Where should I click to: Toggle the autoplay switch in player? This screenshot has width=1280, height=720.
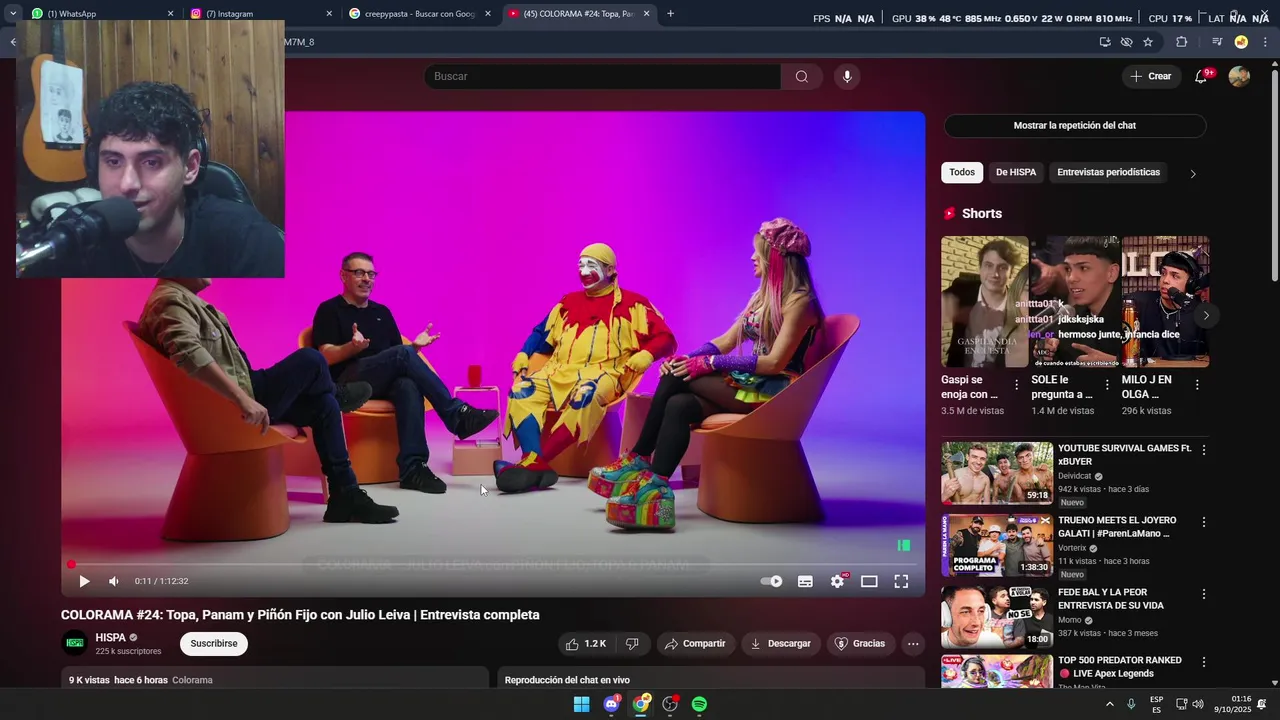click(x=772, y=581)
